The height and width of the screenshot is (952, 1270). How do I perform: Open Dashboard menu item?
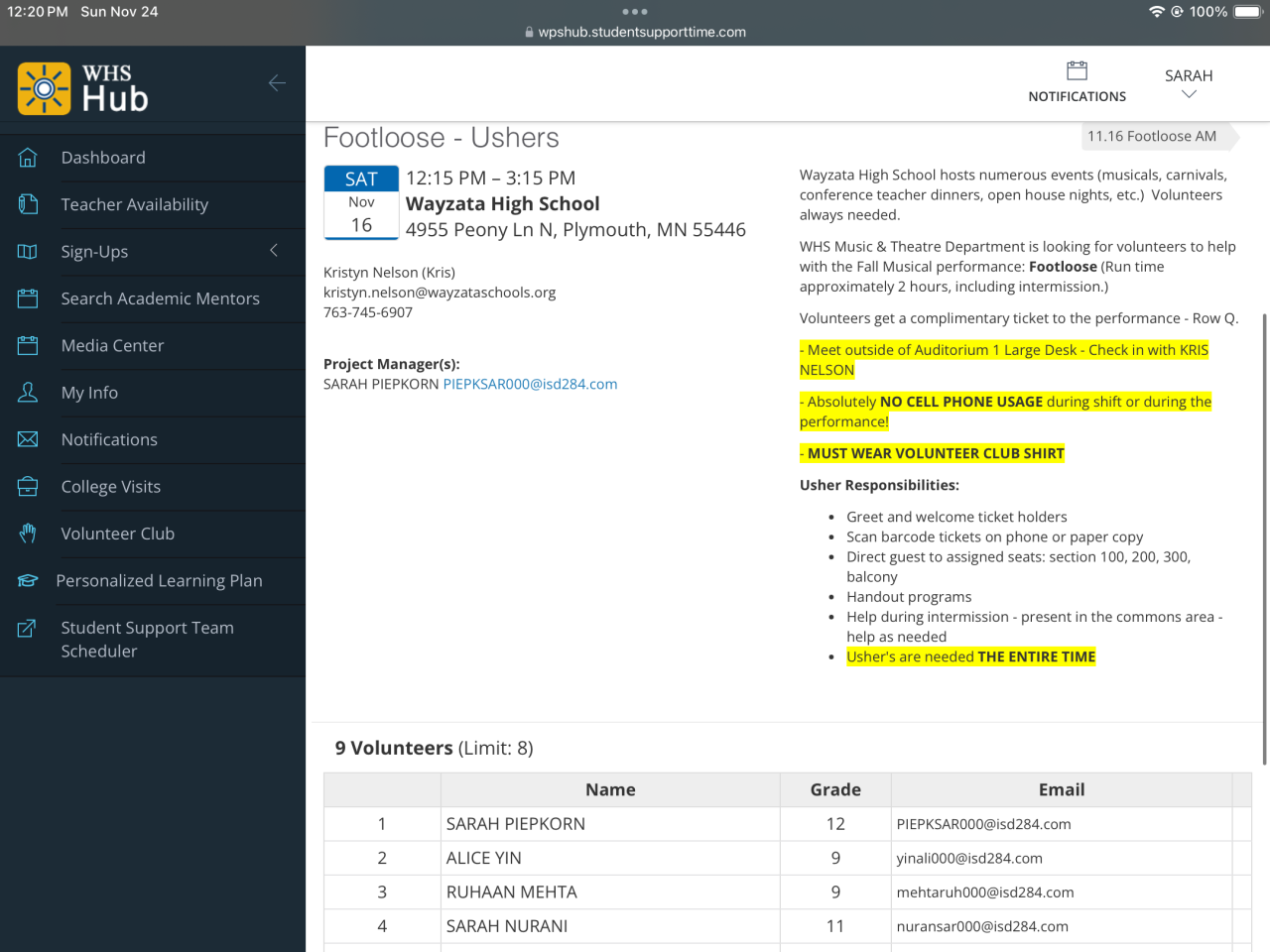click(x=153, y=158)
